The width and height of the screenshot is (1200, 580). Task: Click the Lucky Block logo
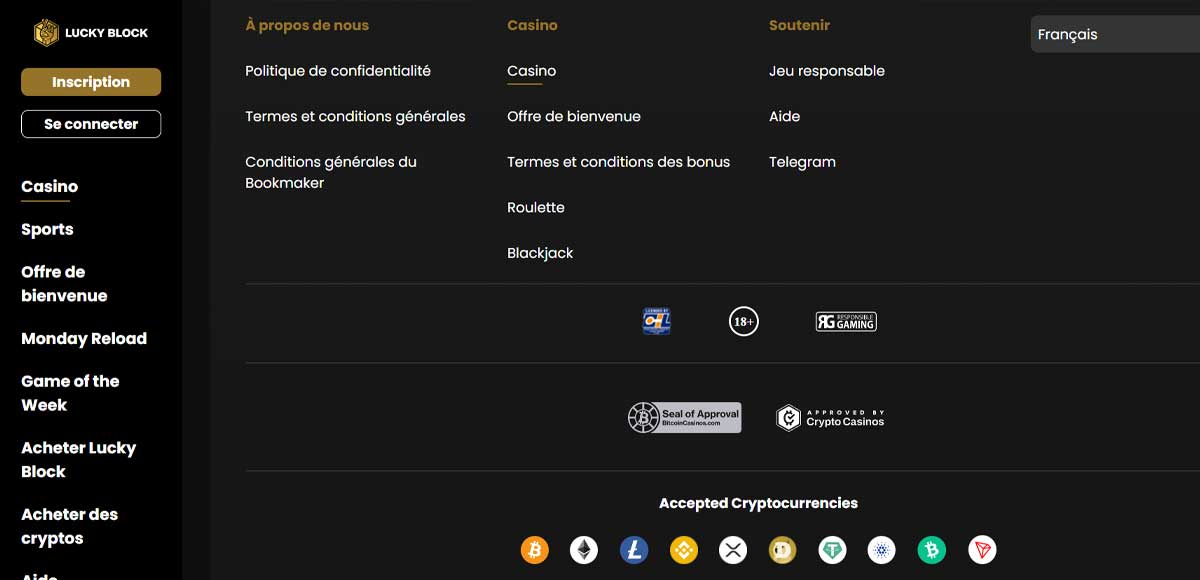click(x=91, y=32)
